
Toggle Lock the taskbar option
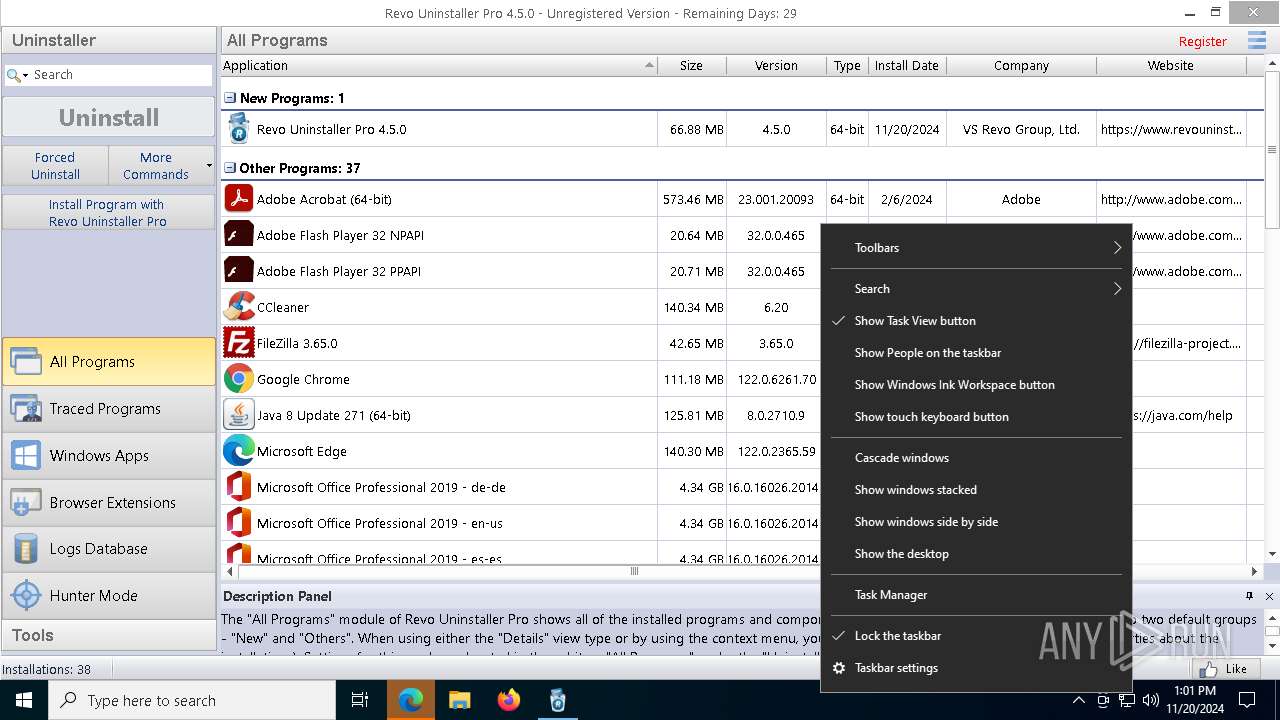pyautogui.click(x=976, y=636)
